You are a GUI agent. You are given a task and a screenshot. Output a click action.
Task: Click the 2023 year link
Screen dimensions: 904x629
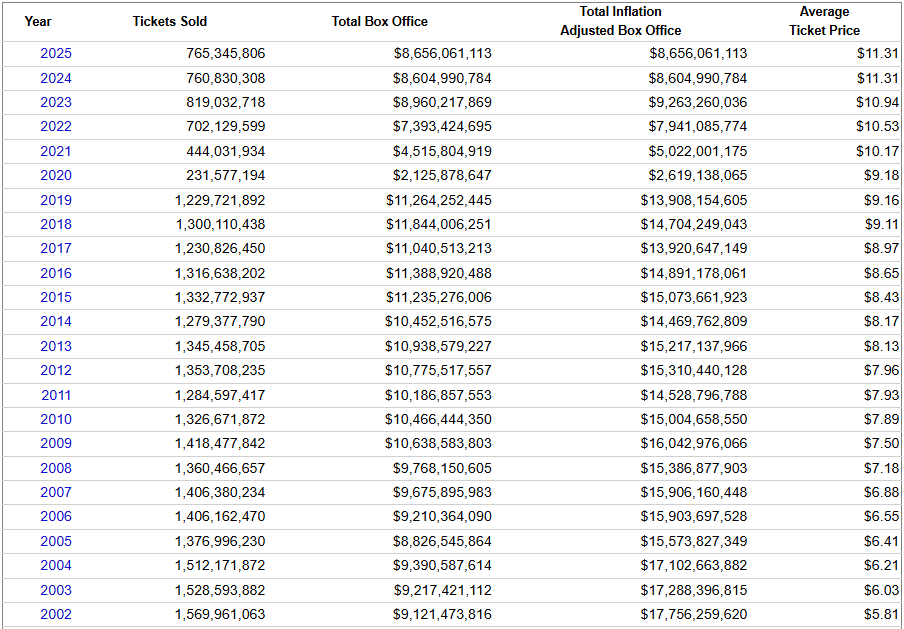coord(56,102)
